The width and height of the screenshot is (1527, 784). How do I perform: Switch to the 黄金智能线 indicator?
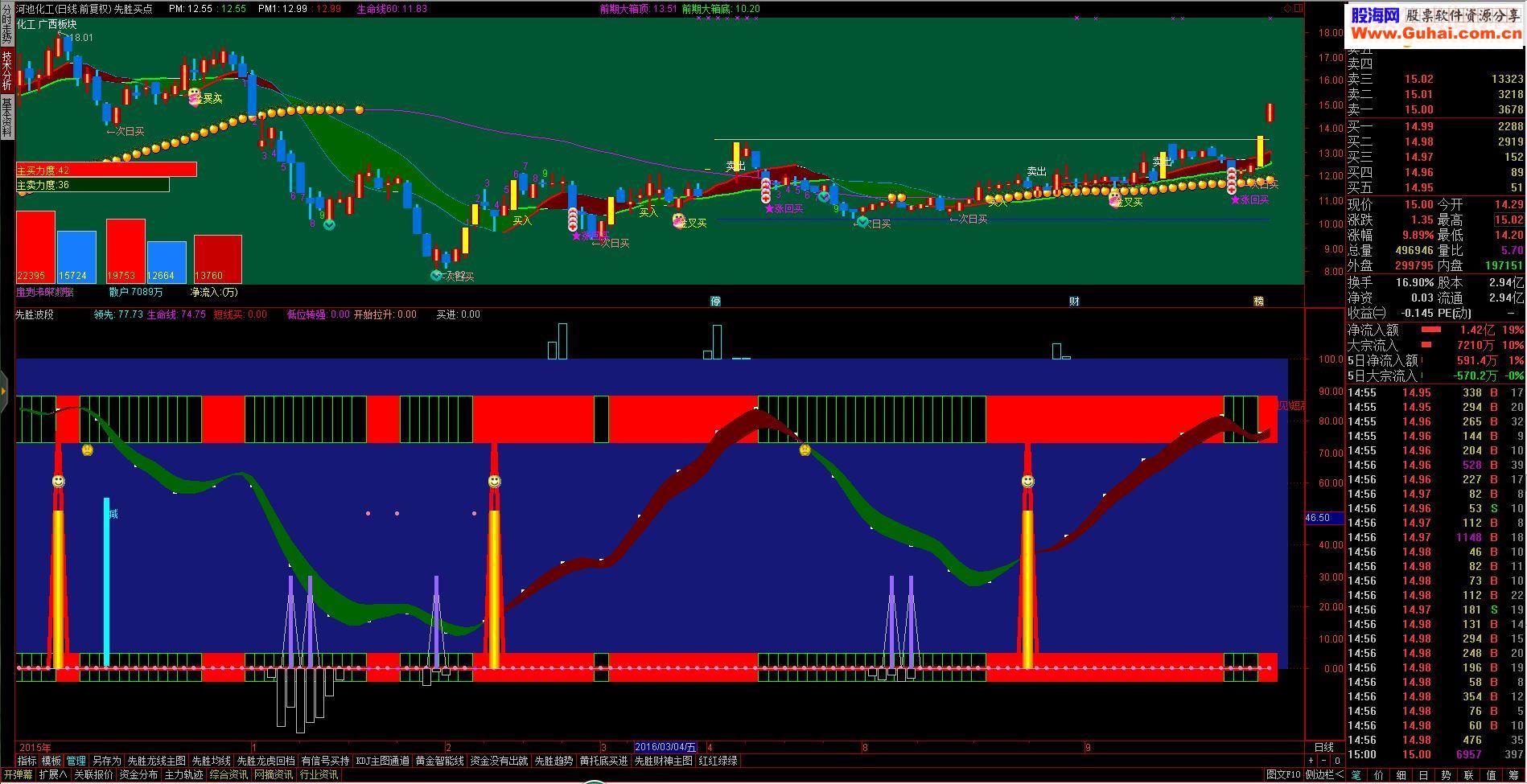tap(440, 761)
